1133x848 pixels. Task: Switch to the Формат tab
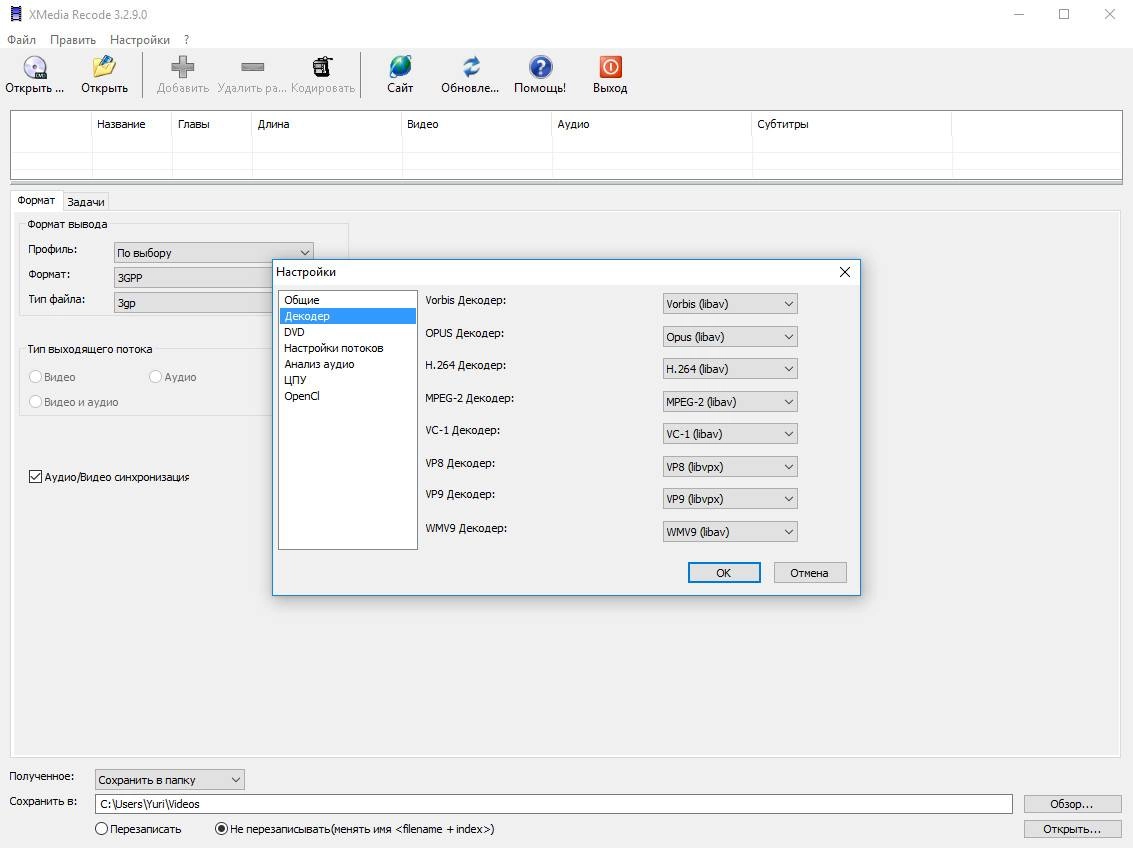(x=36, y=201)
